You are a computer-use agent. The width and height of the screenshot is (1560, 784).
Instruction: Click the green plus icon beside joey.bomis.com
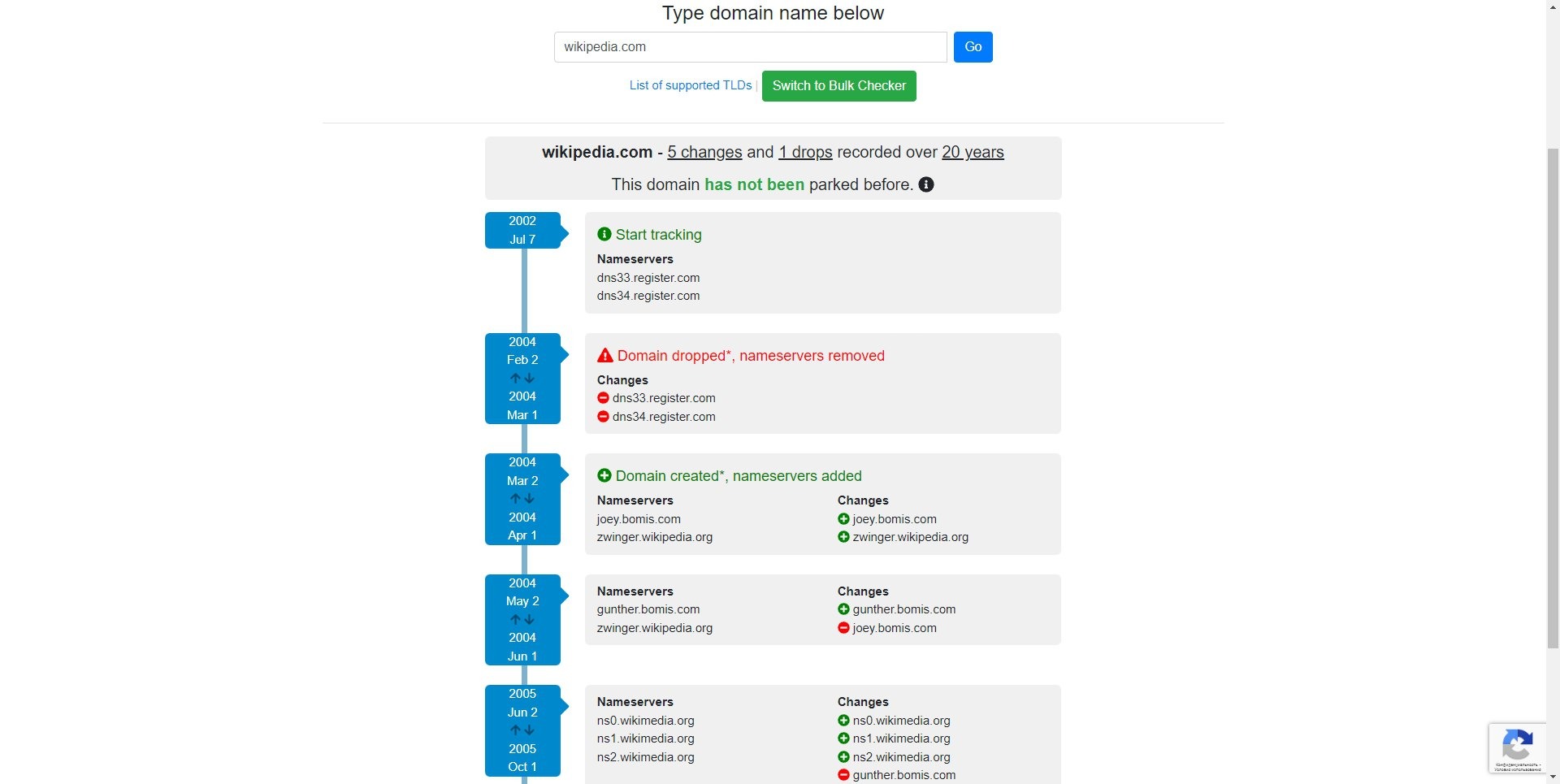[843, 519]
